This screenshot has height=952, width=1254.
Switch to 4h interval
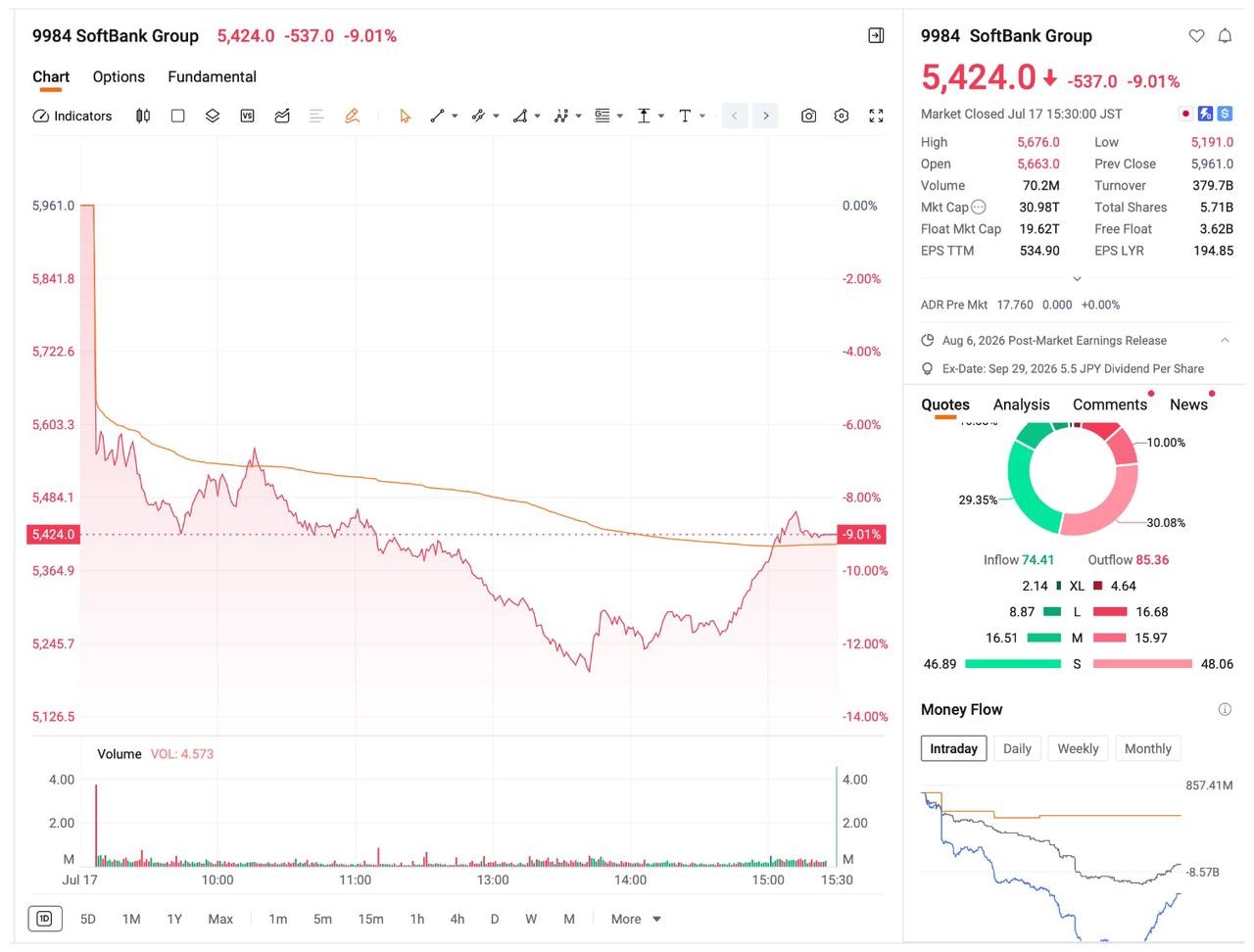coord(458,919)
